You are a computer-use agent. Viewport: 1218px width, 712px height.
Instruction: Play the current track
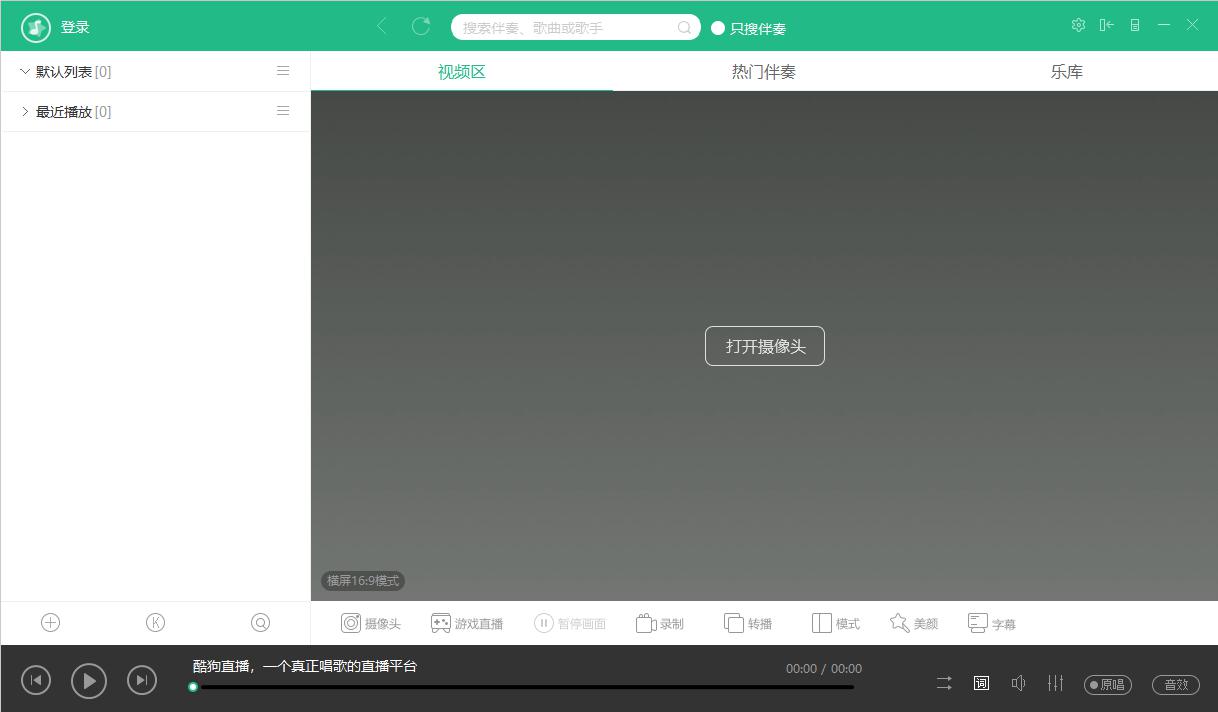pos(89,681)
